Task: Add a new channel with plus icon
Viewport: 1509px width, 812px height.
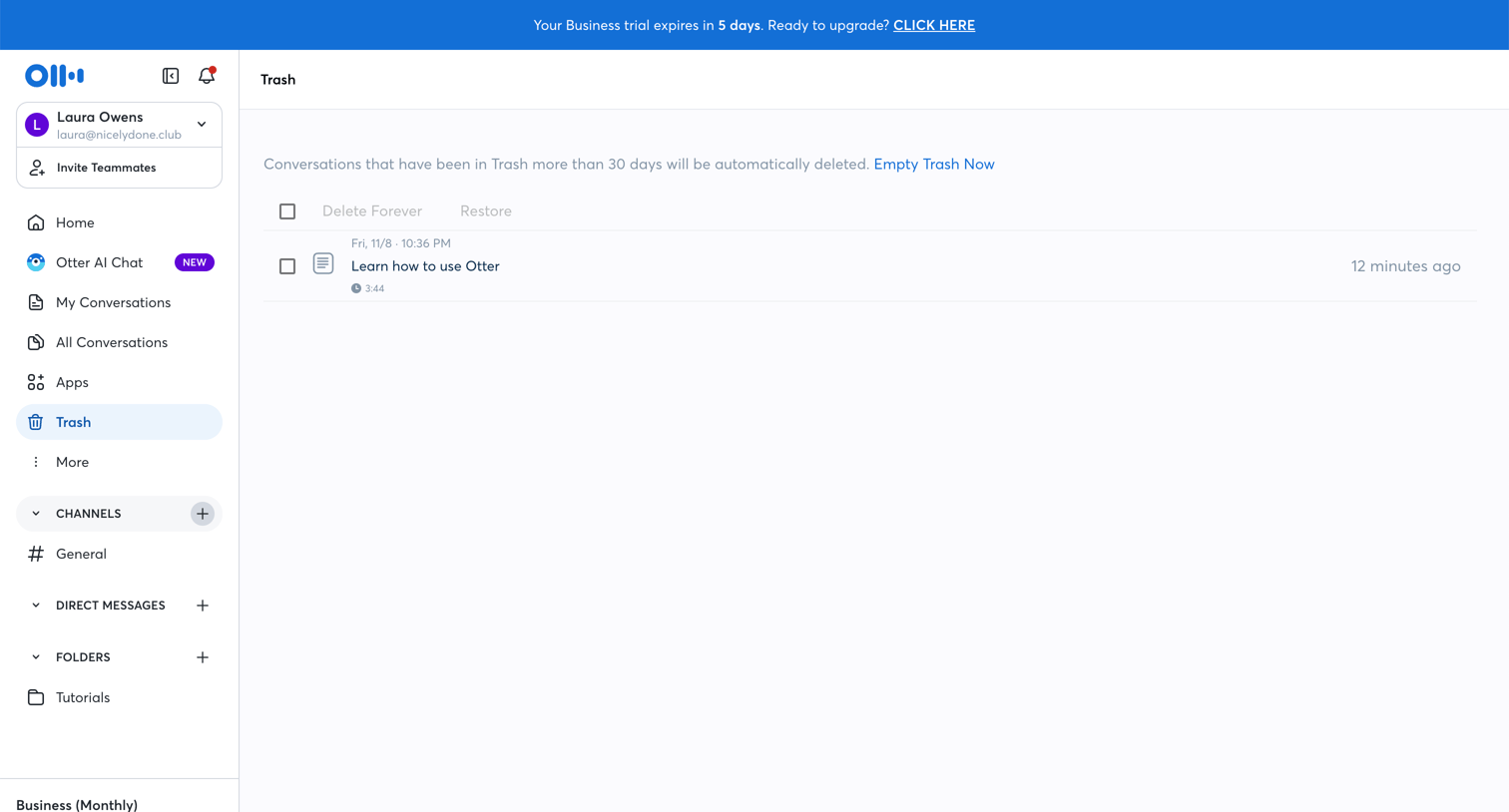Action: tap(203, 514)
